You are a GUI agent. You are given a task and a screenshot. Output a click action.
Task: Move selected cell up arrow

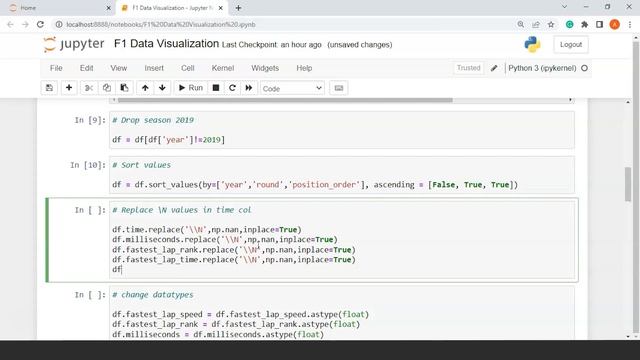pos(145,88)
